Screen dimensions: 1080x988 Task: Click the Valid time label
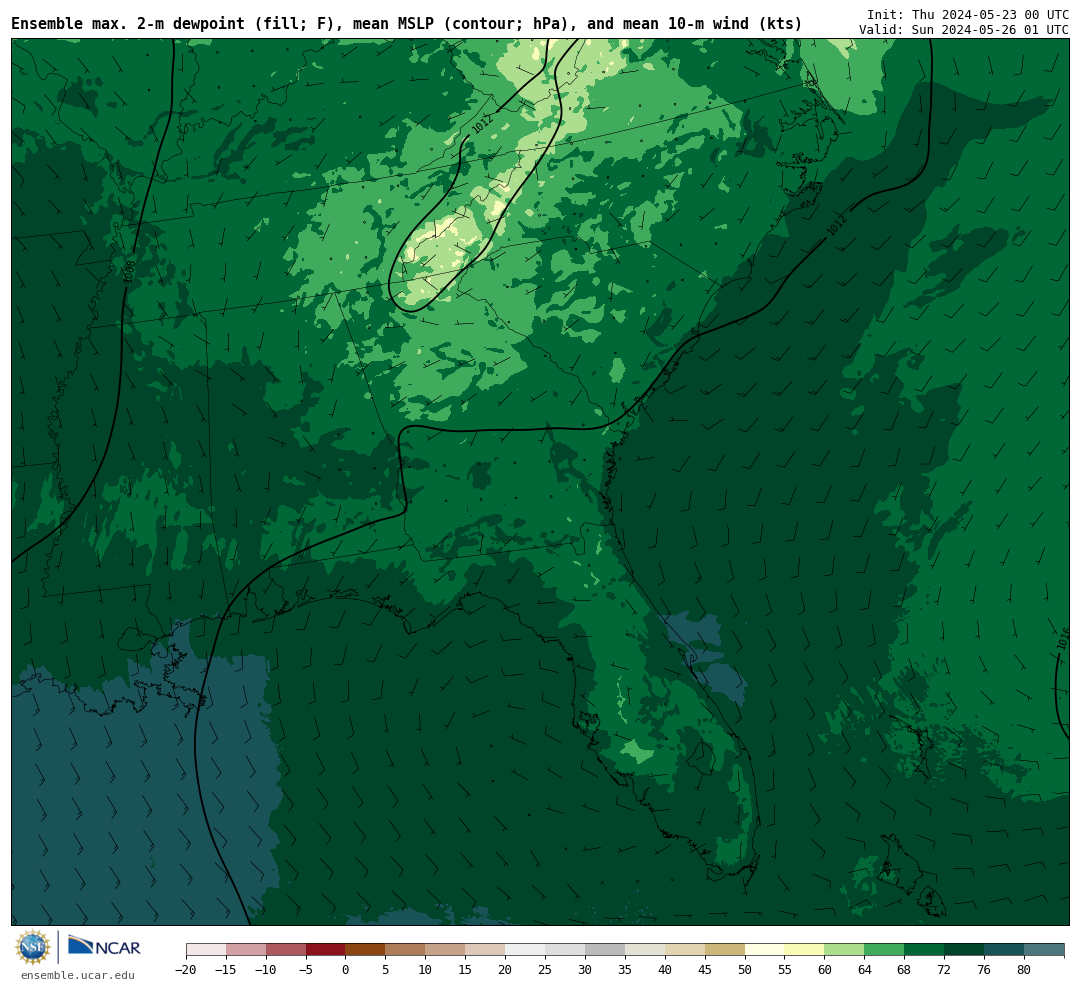pyautogui.click(x=964, y=30)
